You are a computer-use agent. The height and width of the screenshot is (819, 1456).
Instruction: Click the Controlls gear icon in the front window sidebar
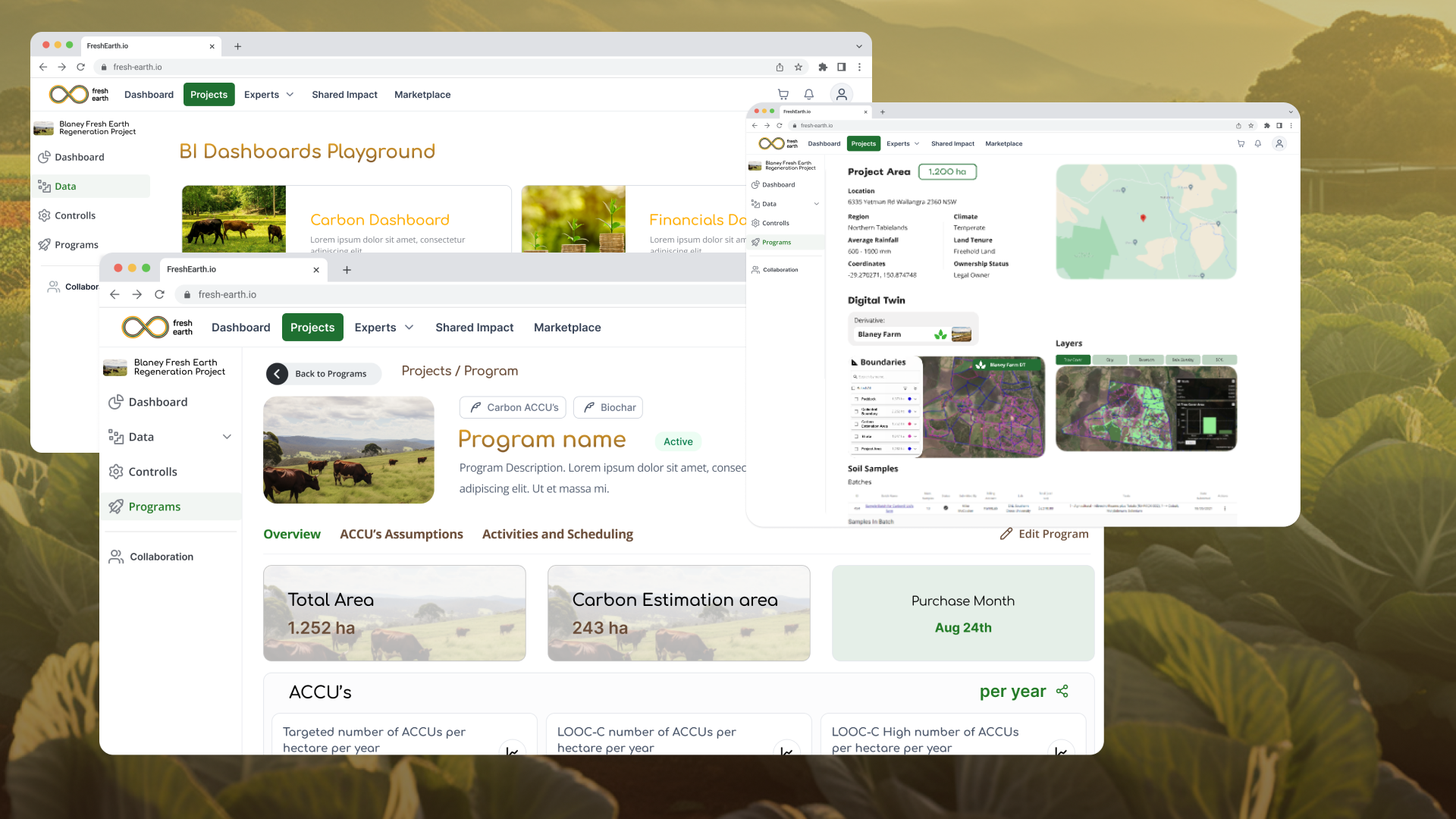coord(116,472)
